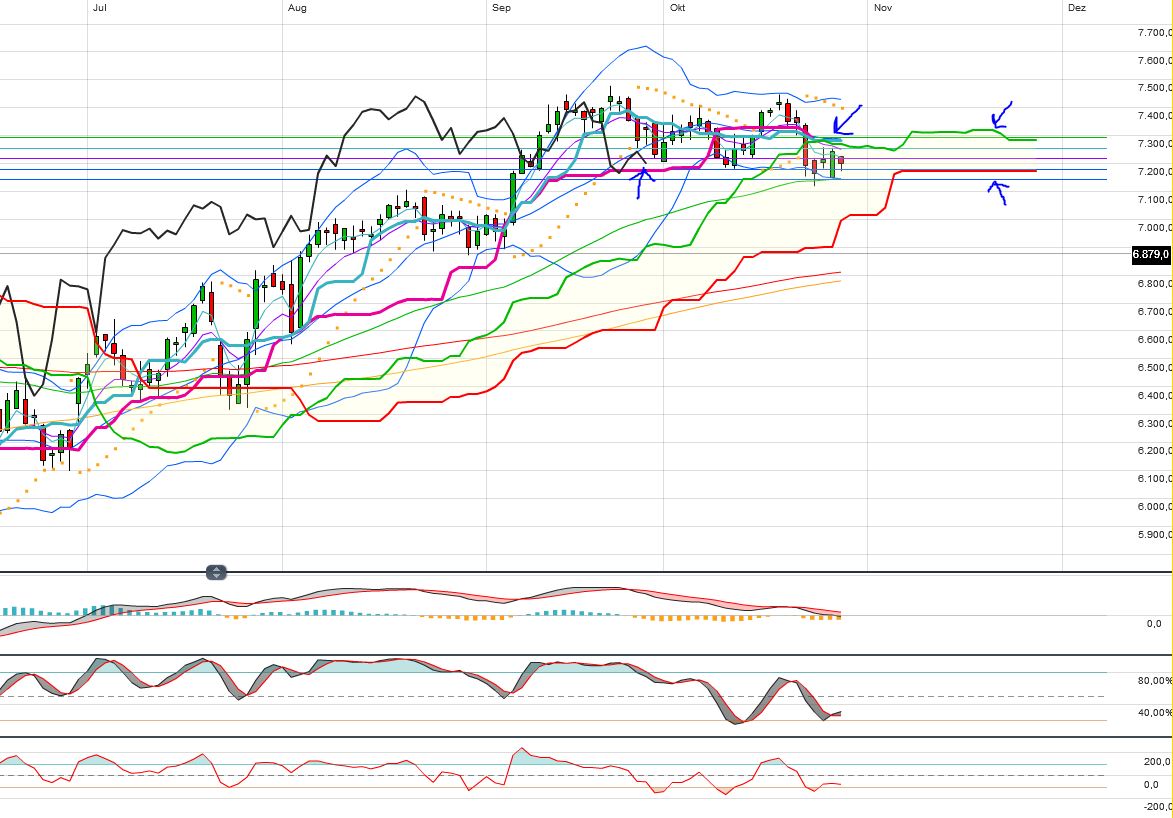Click the Sep label on the time axis

click(500, 7)
